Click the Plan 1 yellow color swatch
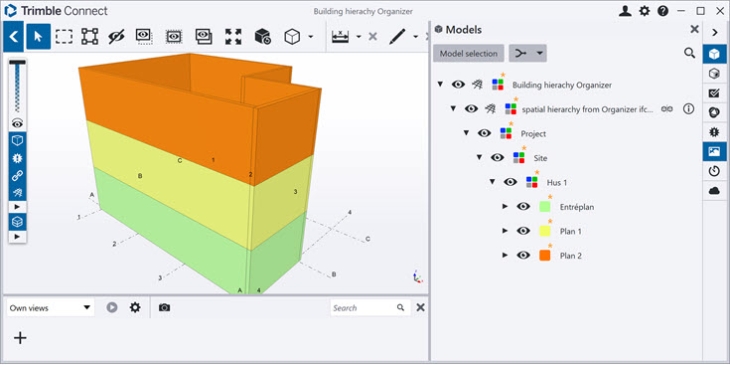The width and height of the screenshot is (730, 365). 545,231
